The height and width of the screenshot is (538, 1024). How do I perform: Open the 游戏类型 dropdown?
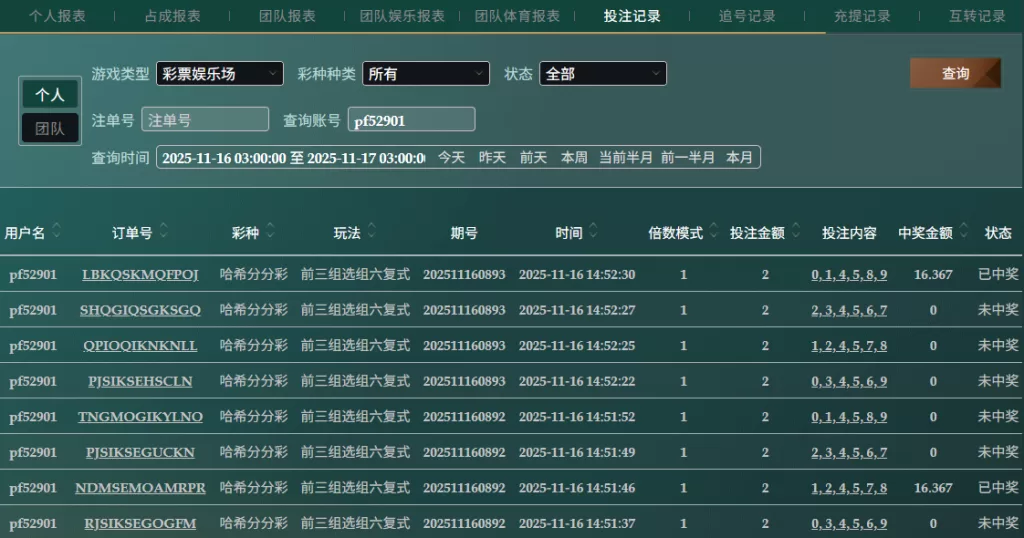click(219, 74)
